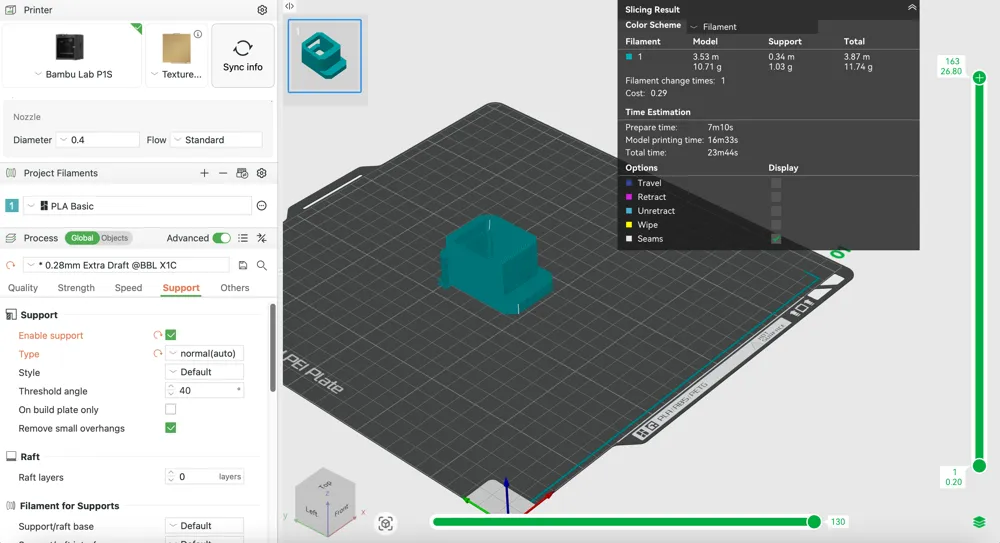
Task: Open Support/raft base filament dropdown
Action: (205, 526)
